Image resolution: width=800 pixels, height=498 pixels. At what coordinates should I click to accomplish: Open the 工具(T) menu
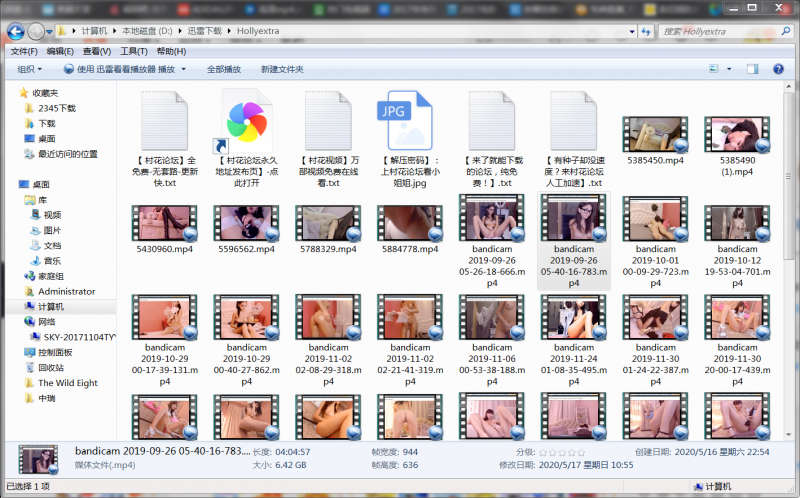pyautogui.click(x=134, y=51)
